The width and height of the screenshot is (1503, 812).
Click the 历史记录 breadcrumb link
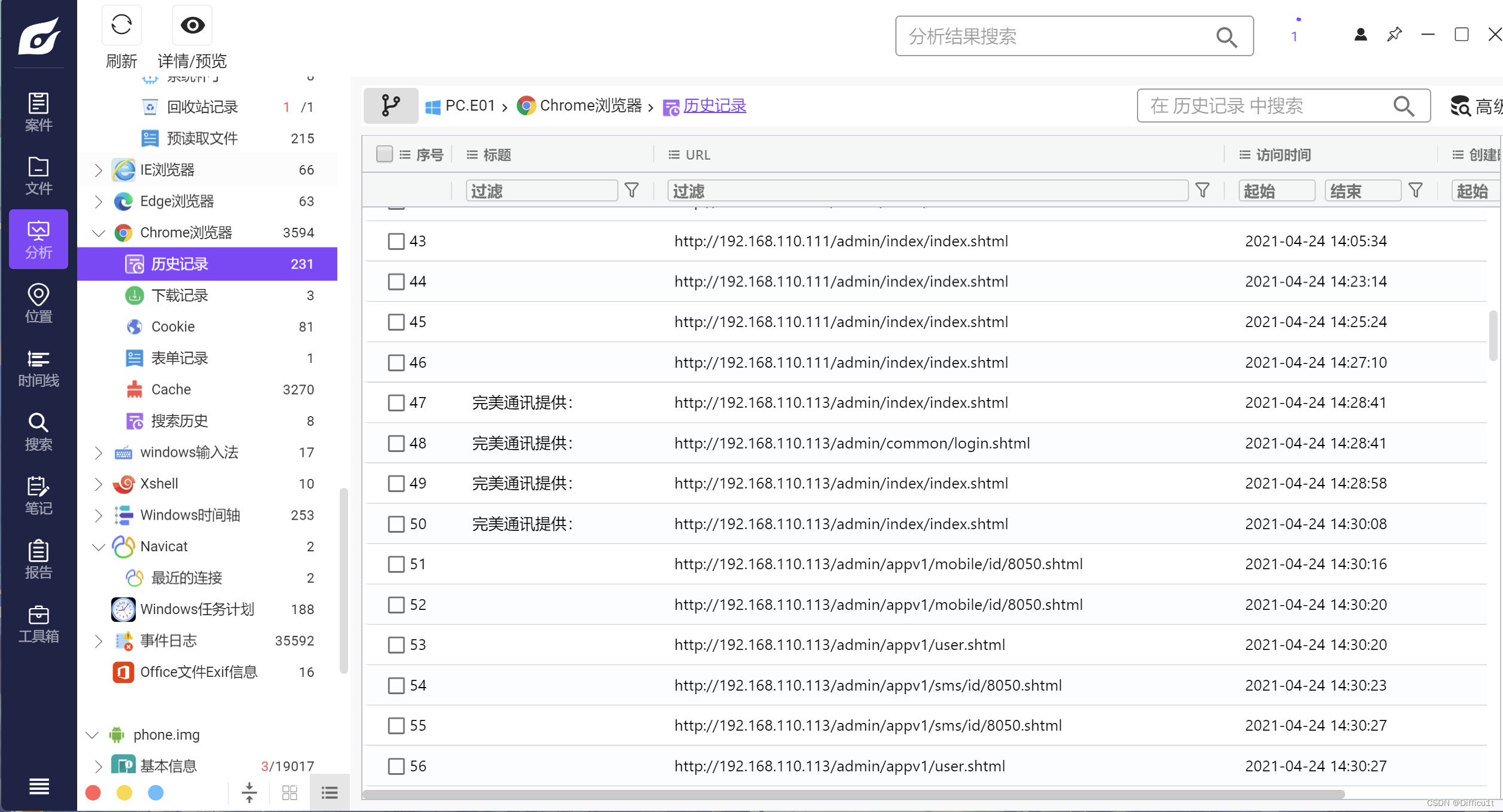coord(714,106)
